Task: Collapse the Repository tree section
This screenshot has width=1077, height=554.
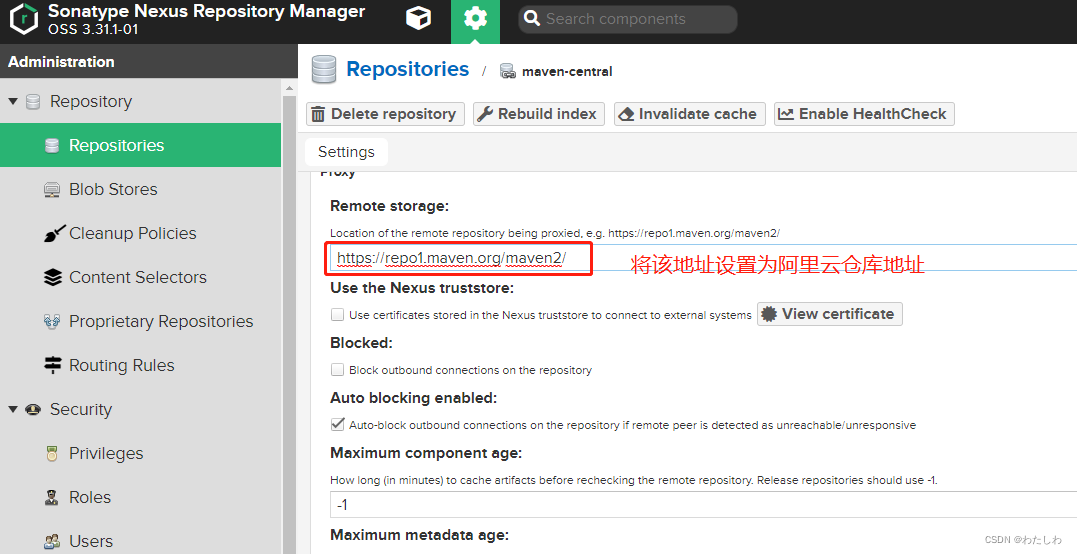Action: (13, 102)
